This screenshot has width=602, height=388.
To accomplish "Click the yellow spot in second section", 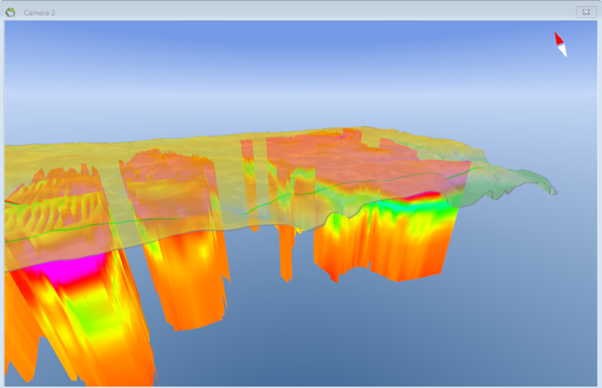I will coord(203,251).
